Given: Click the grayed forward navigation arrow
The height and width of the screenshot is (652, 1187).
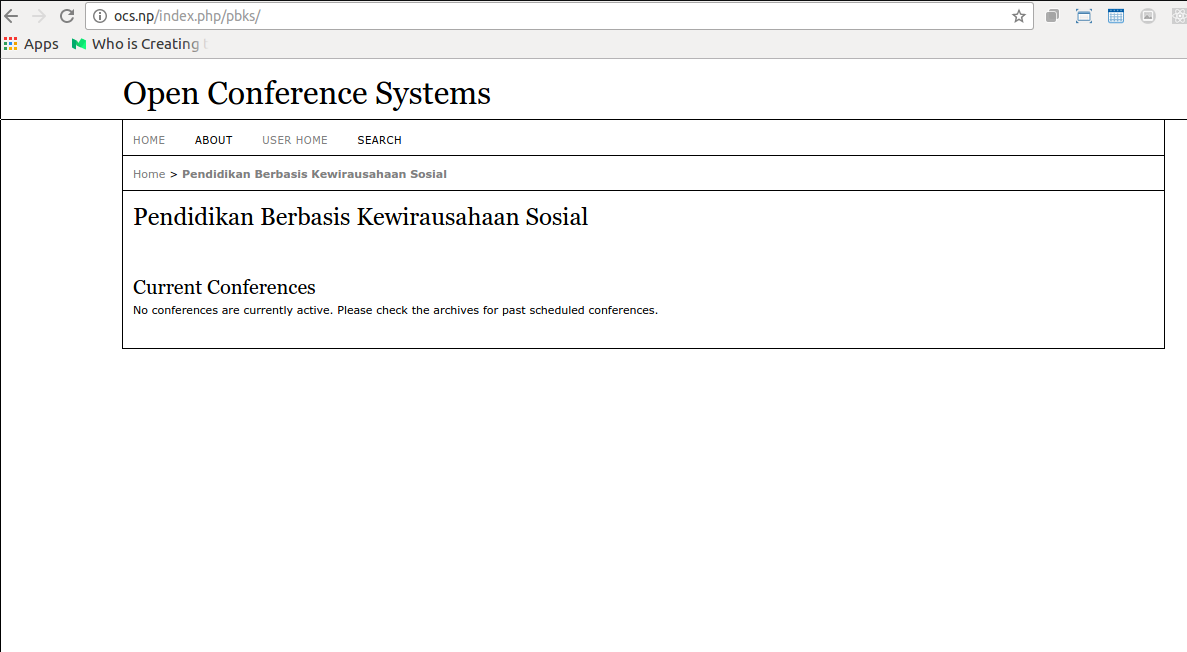Looking at the screenshot, I should pos(39,16).
